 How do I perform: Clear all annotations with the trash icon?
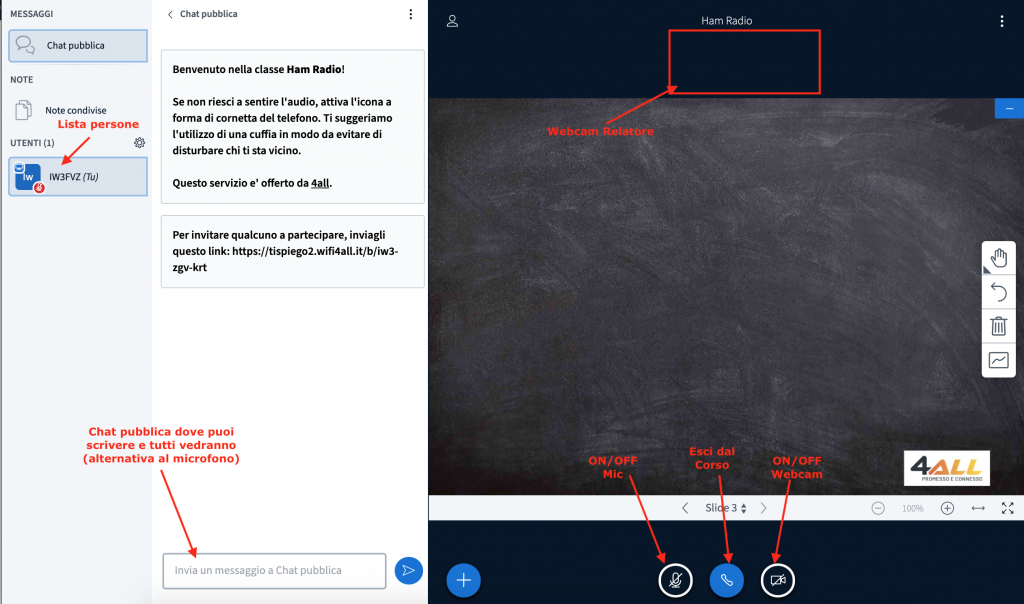(x=999, y=326)
